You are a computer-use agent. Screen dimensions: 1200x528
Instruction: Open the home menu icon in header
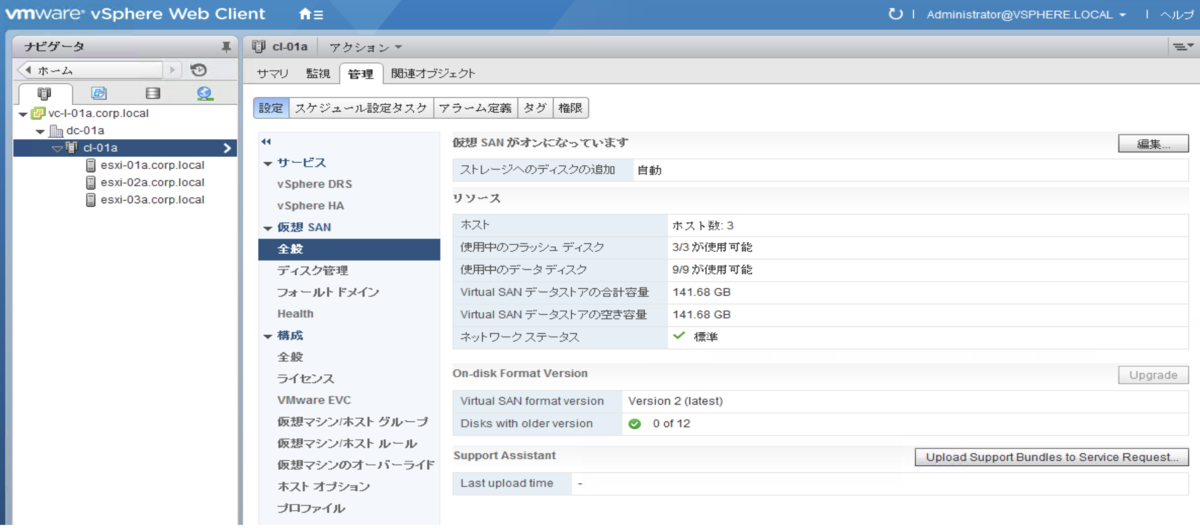(311, 14)
